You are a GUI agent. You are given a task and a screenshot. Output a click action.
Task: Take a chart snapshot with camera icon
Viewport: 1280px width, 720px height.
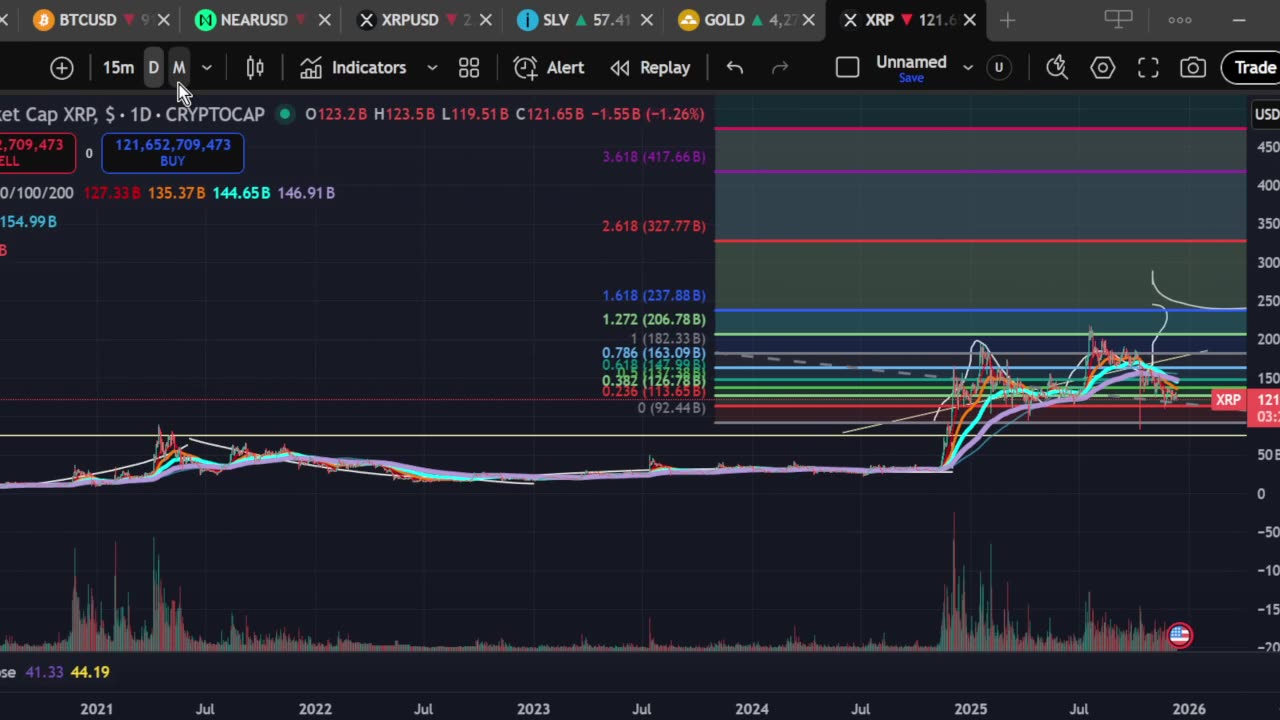[1193, 68]
